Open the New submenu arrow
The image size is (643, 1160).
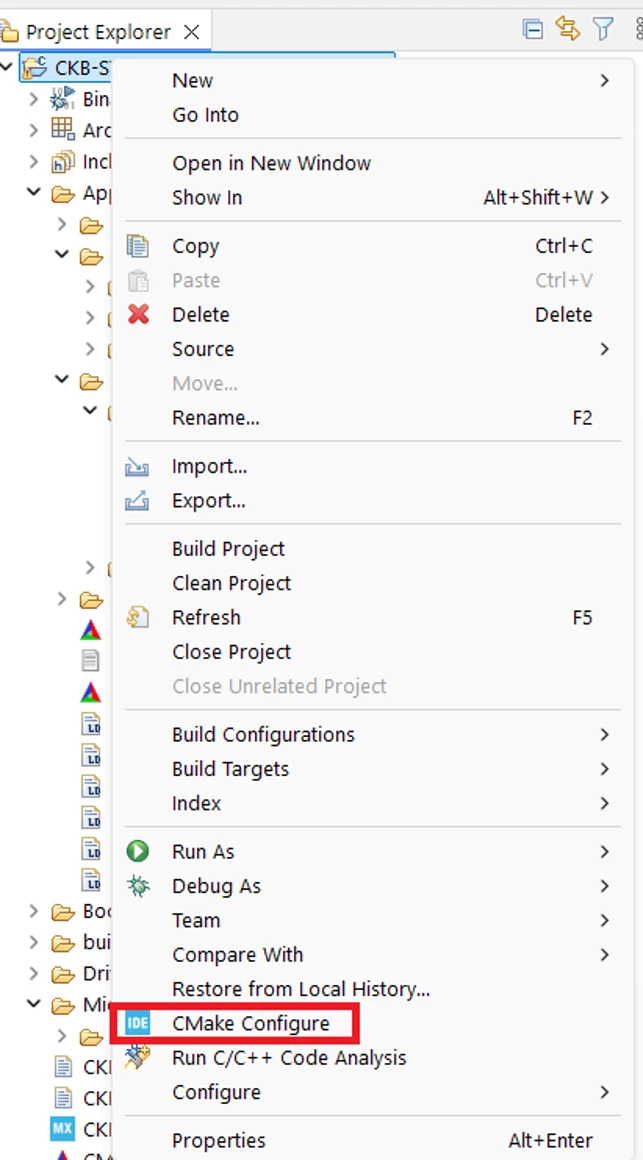pyautogui.click(x=605, y=80)
